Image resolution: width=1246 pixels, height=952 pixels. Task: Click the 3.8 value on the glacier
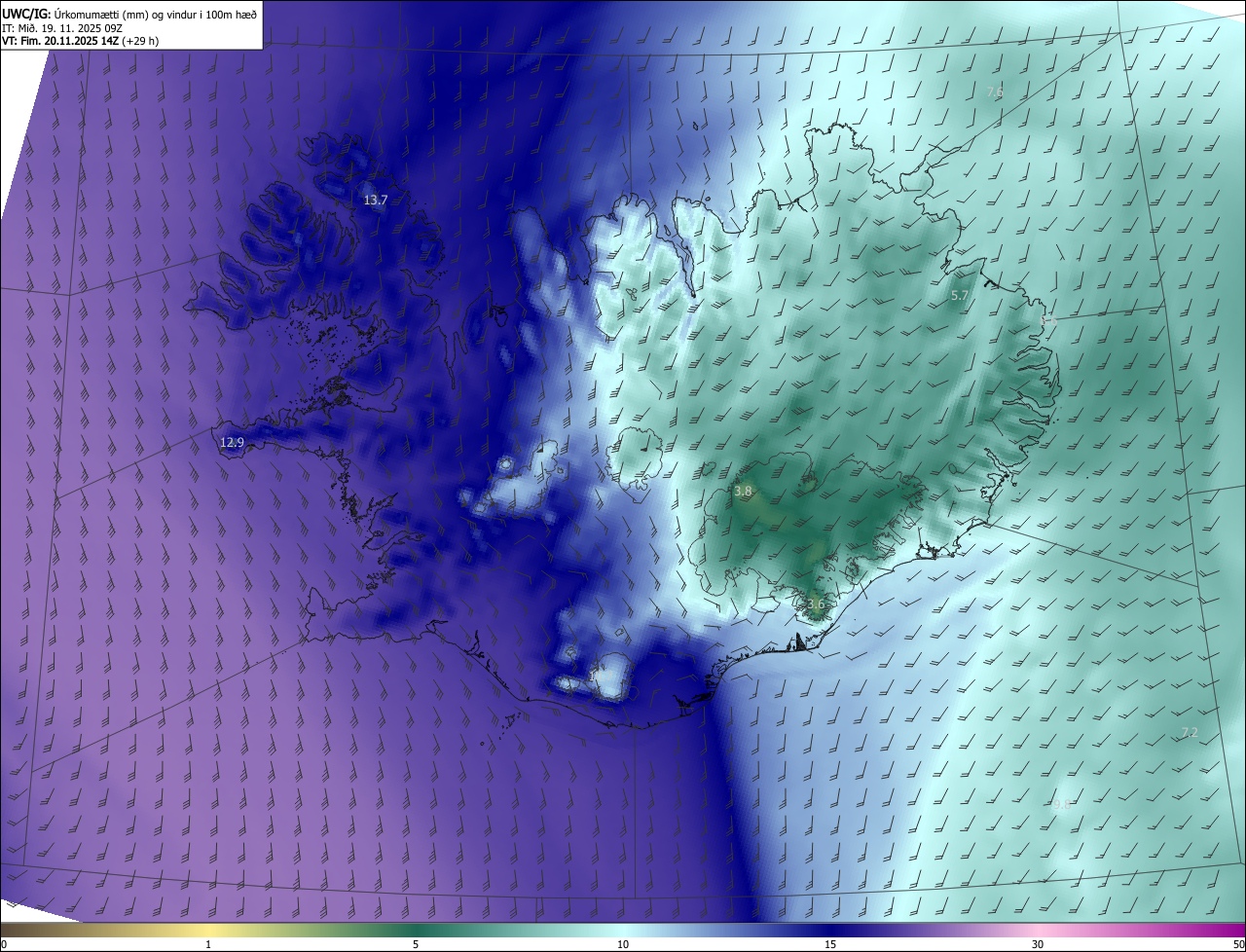click(x=743, y=492)
